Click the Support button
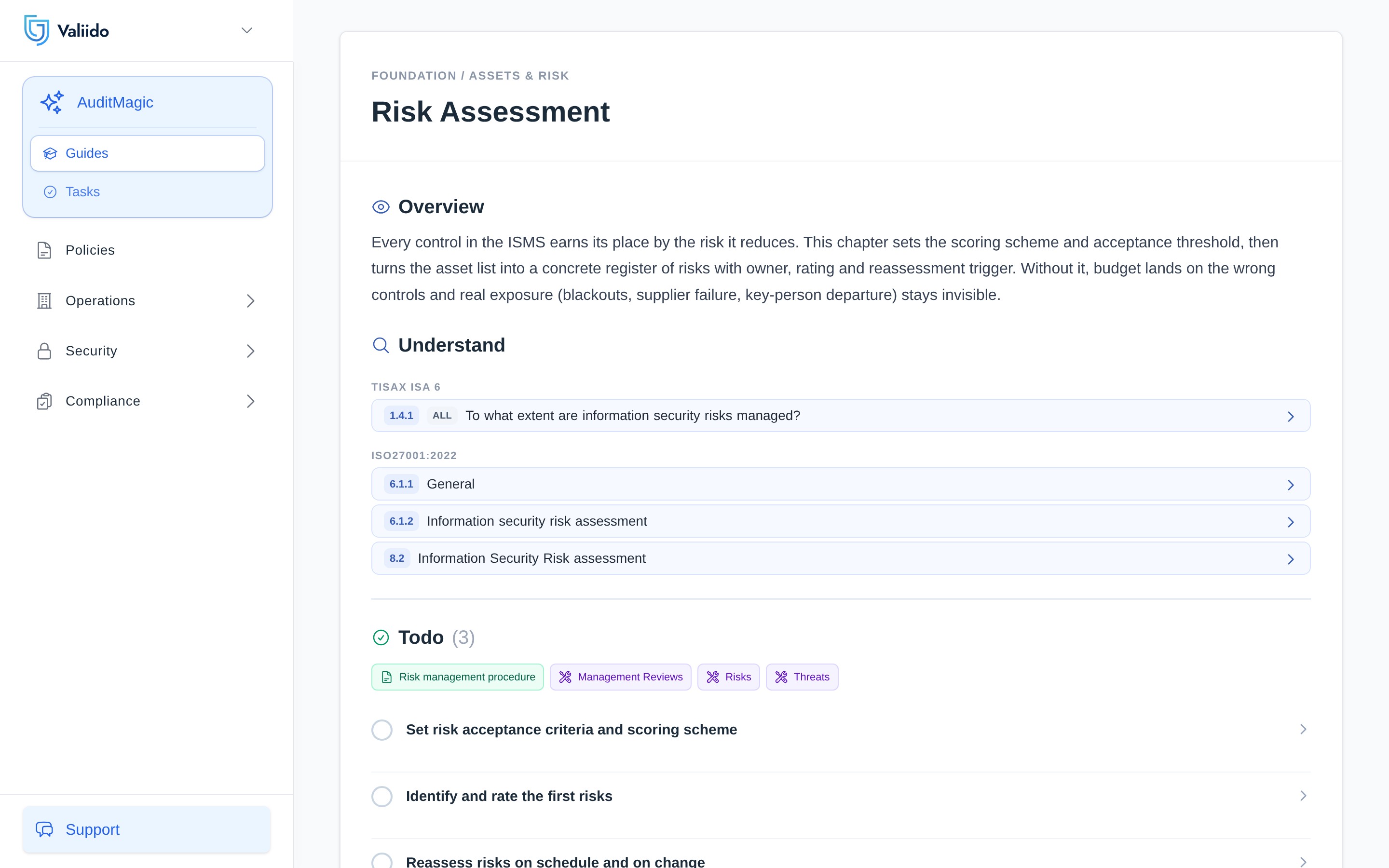Screen dimensions: 1389x868 (146, 829)
